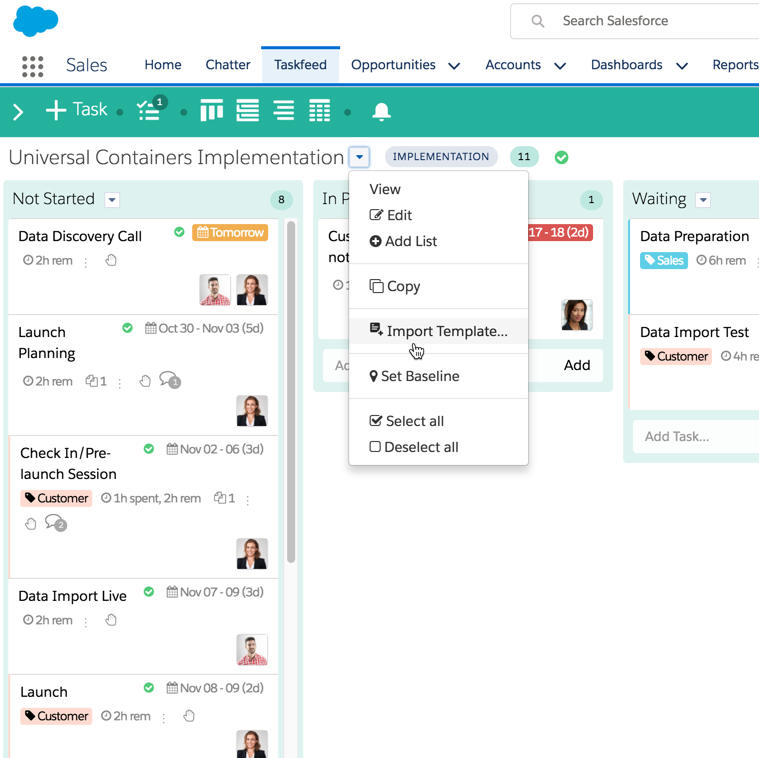Open the Taskfeed tab
The height and width of the screenshot is (758, 759).
(300, 65)
